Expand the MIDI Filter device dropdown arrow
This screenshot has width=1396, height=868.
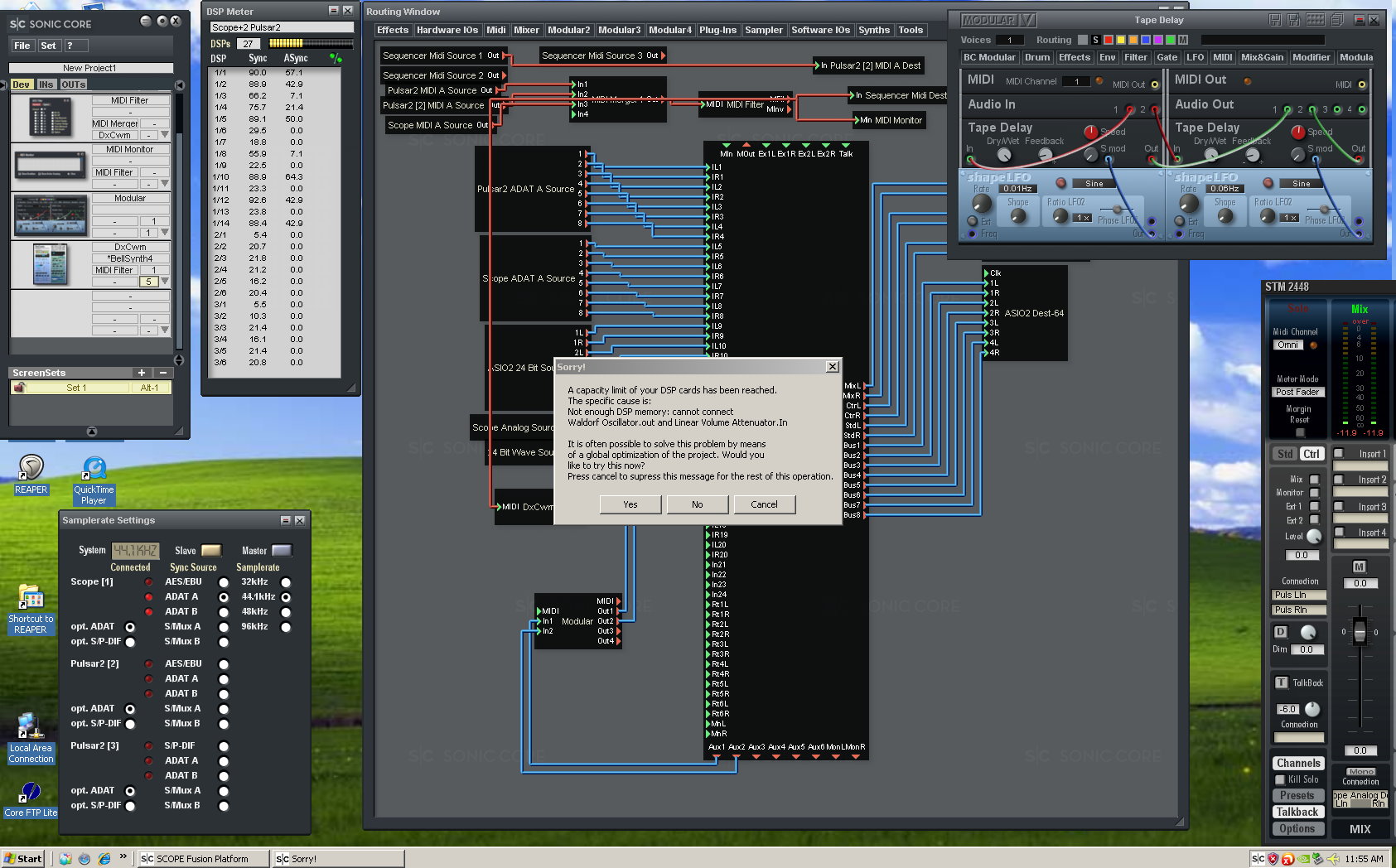tap(165, 134)
